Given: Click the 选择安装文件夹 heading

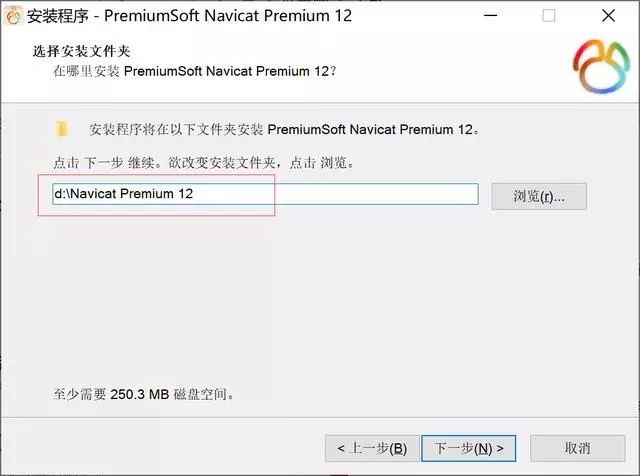Looking at the screenshot, I should 82,51.
